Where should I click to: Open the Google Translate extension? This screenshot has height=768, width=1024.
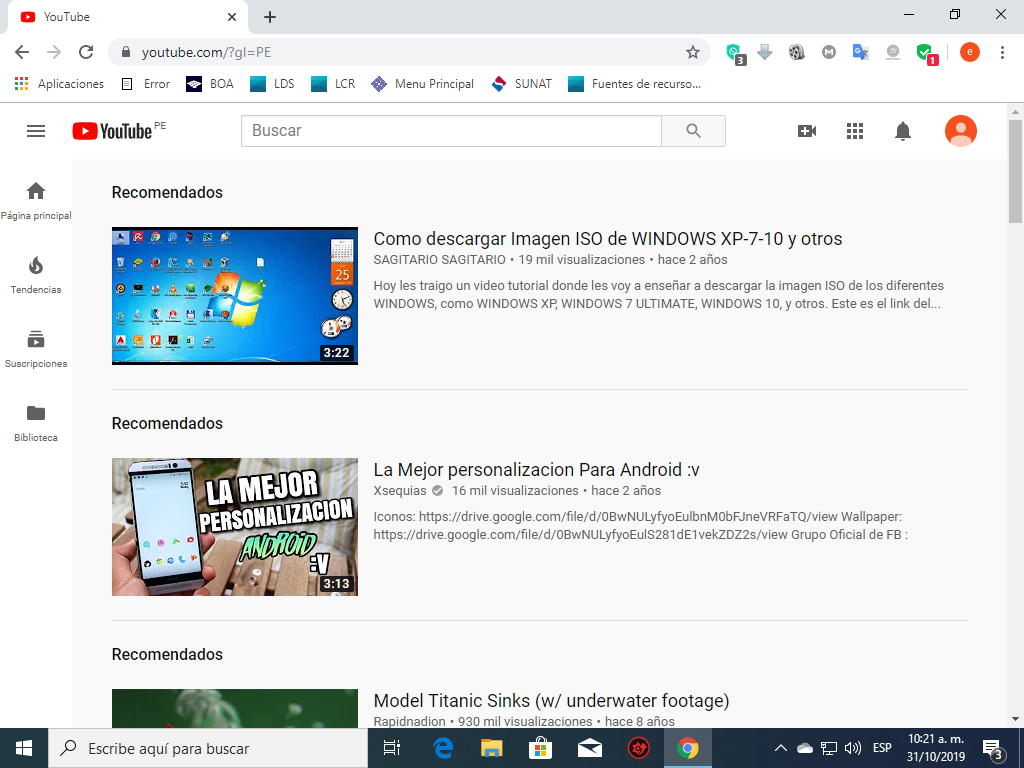click(x=861, y=52)
